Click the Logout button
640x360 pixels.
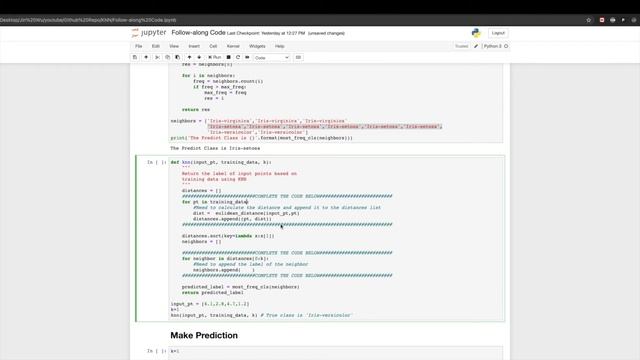coord(498,33)
